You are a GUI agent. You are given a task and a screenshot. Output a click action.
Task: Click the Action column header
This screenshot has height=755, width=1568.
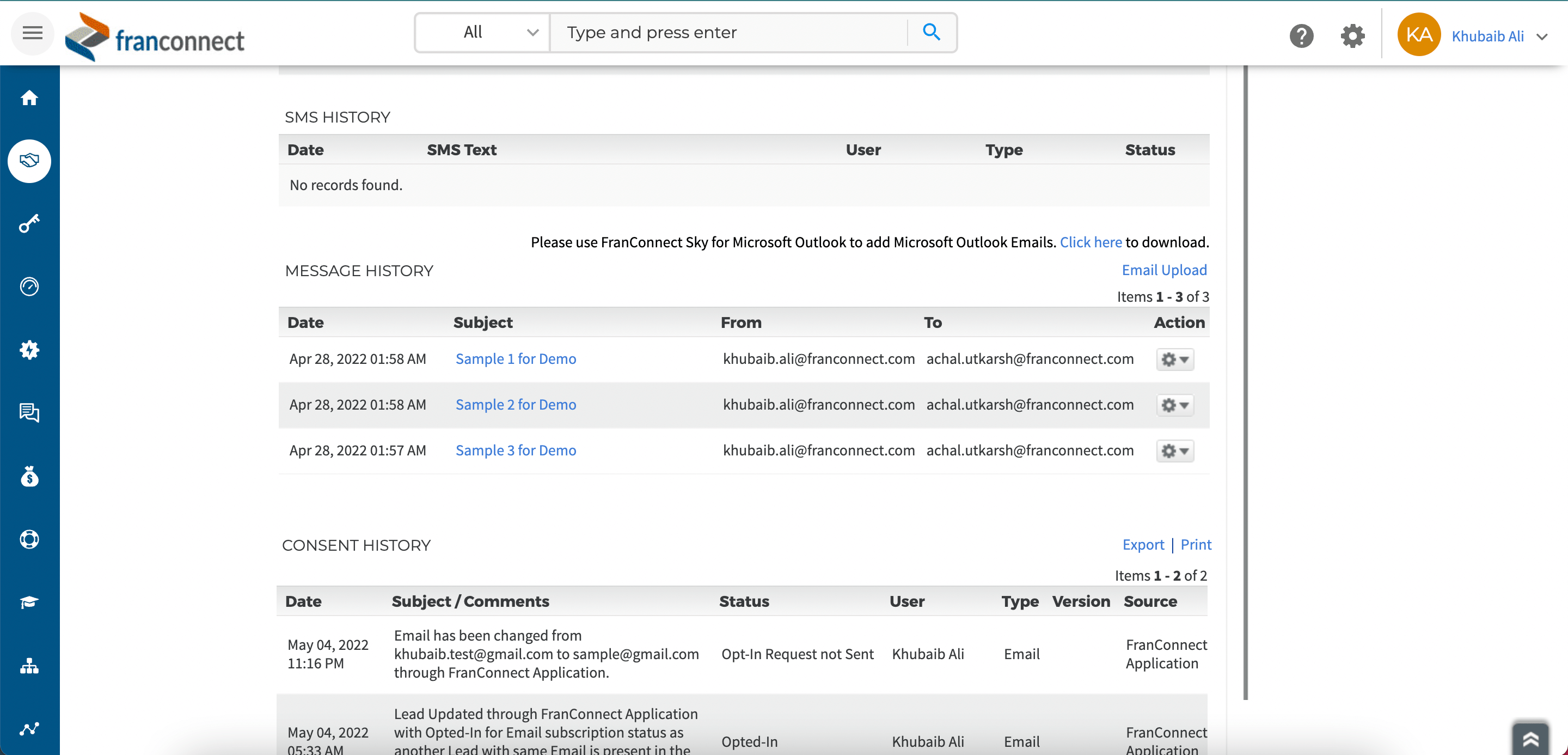(1179, 322)
